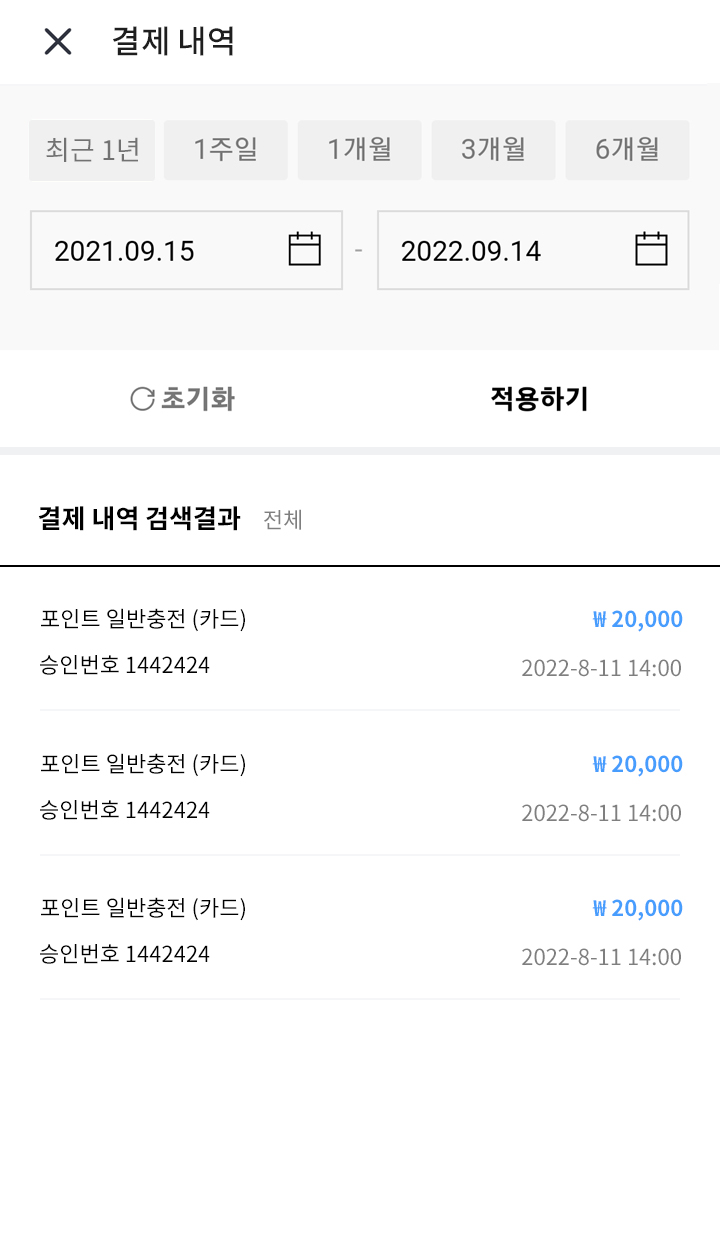Tap the last ₩20,000 amount

638,908
